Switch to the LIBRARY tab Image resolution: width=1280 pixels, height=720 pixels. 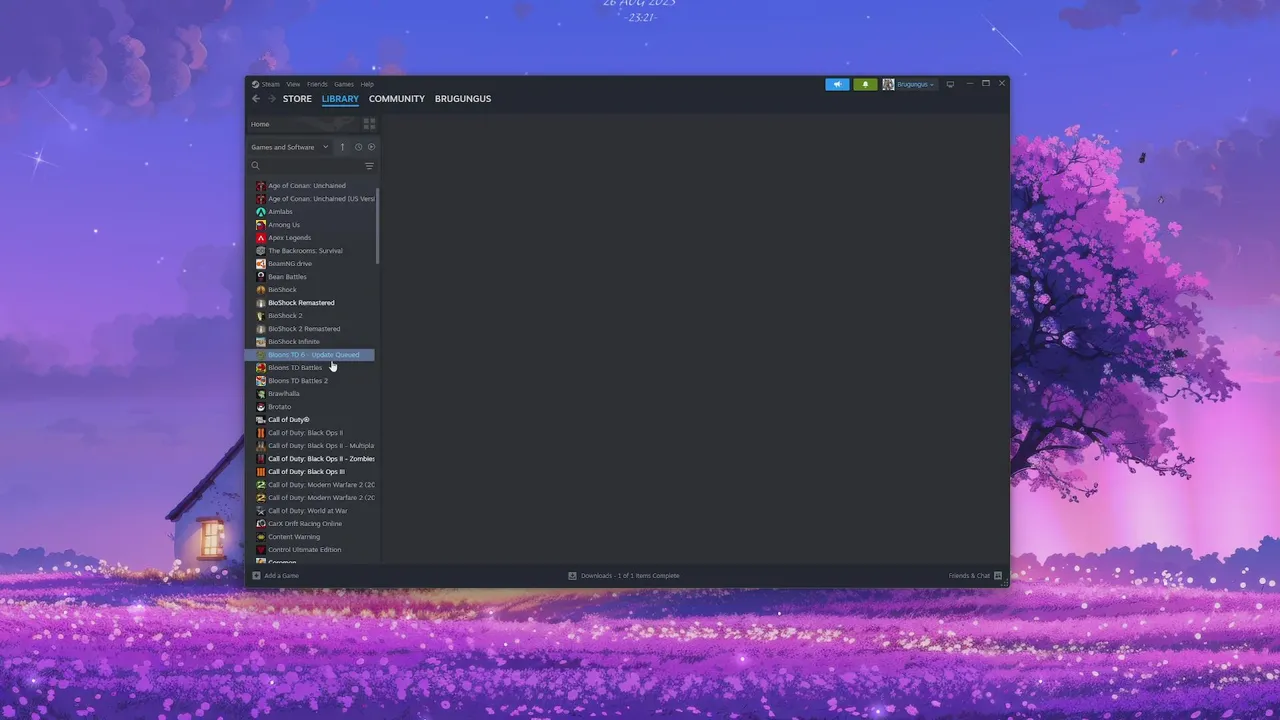pos(340,99)
